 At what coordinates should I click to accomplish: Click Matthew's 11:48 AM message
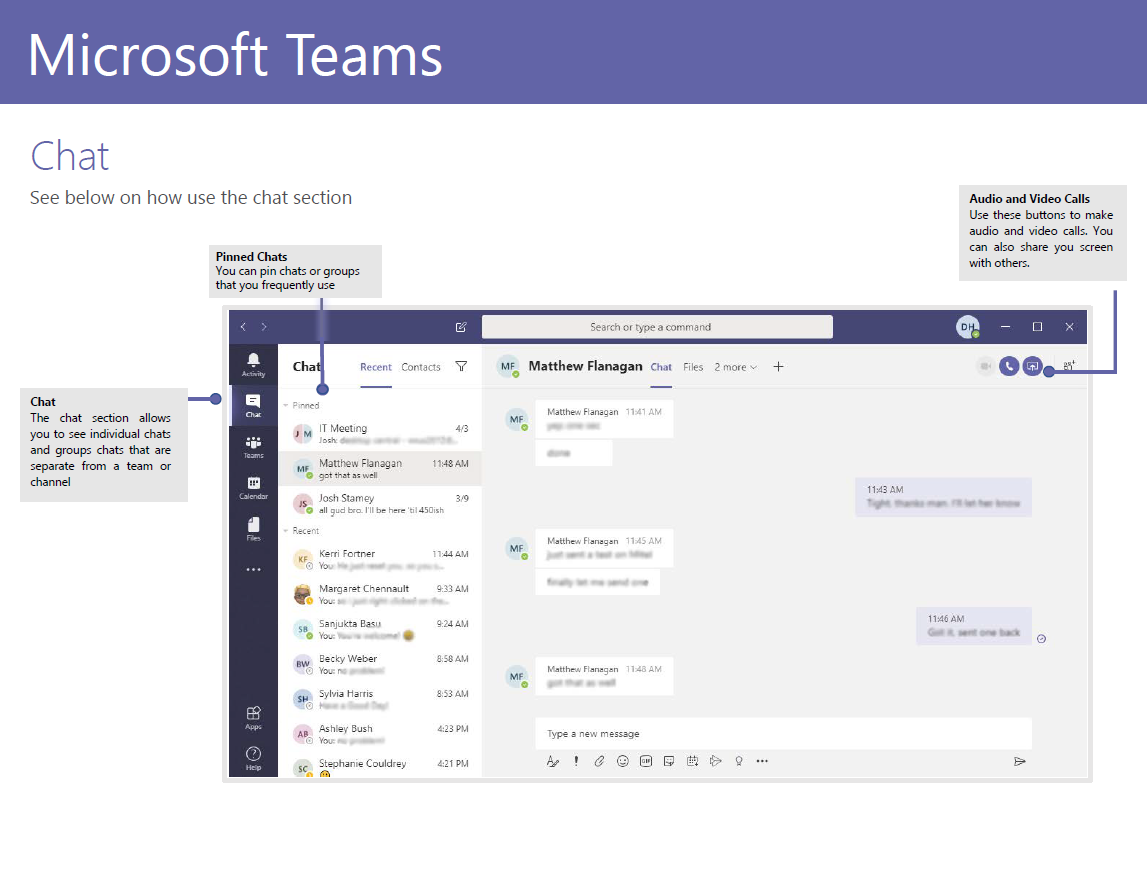604,675
